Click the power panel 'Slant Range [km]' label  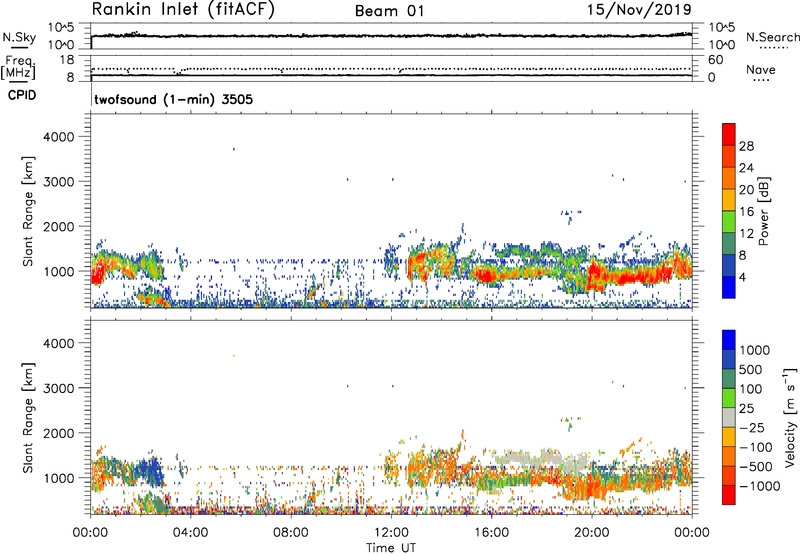(28, 211)
